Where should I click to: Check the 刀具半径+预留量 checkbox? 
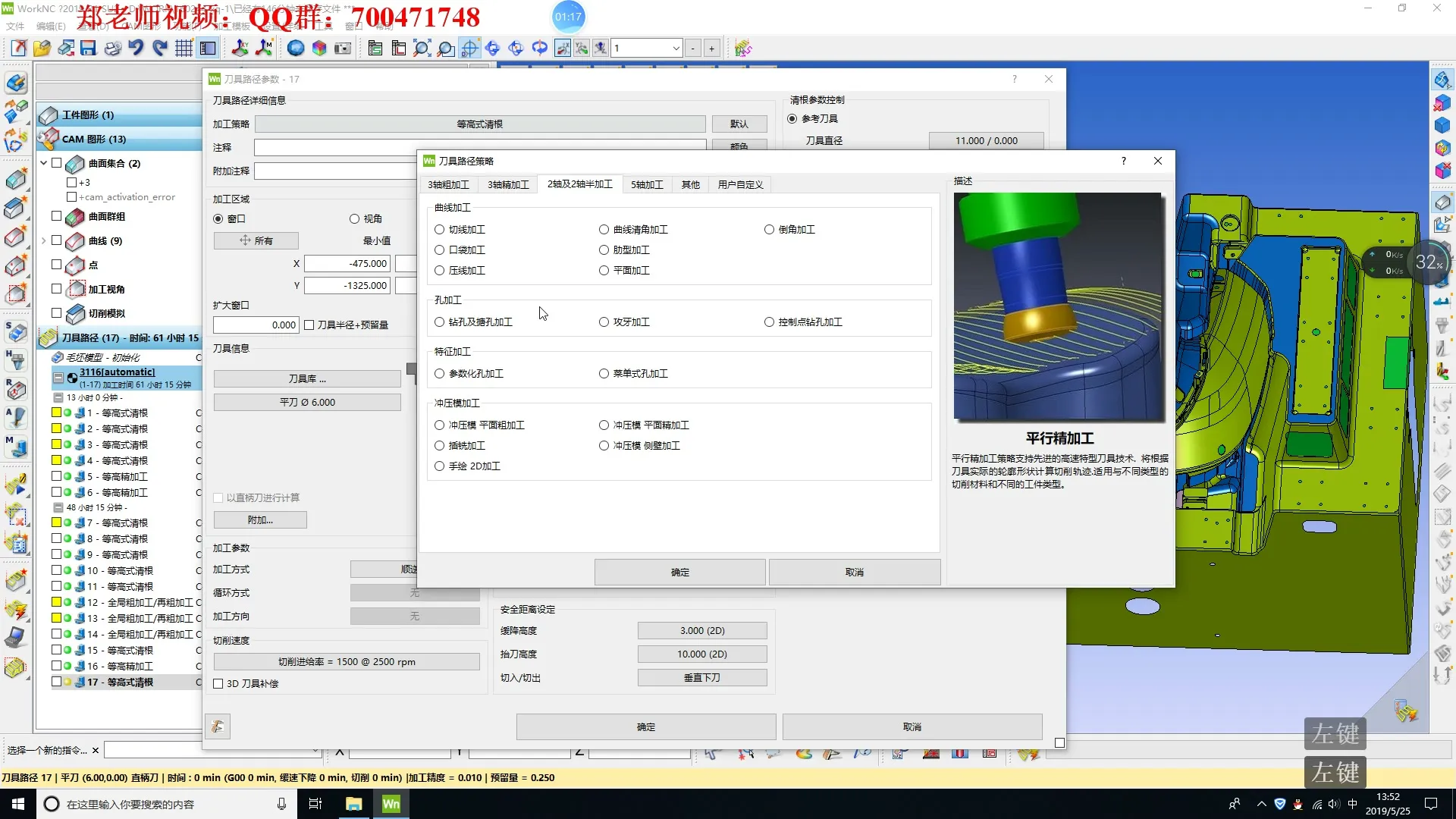point(309,325)
